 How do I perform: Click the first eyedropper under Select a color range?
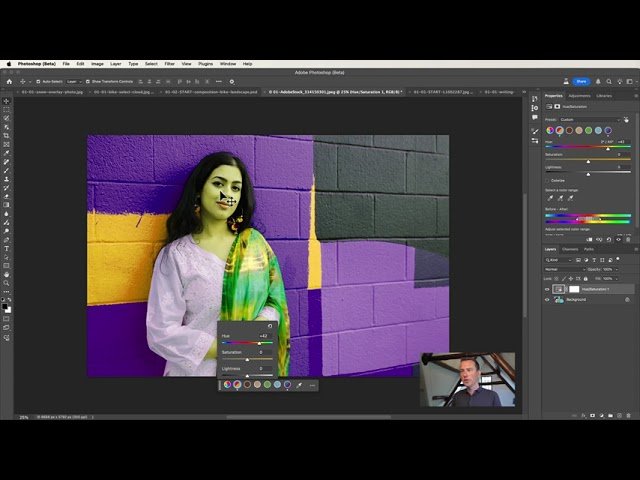[550, 198]
